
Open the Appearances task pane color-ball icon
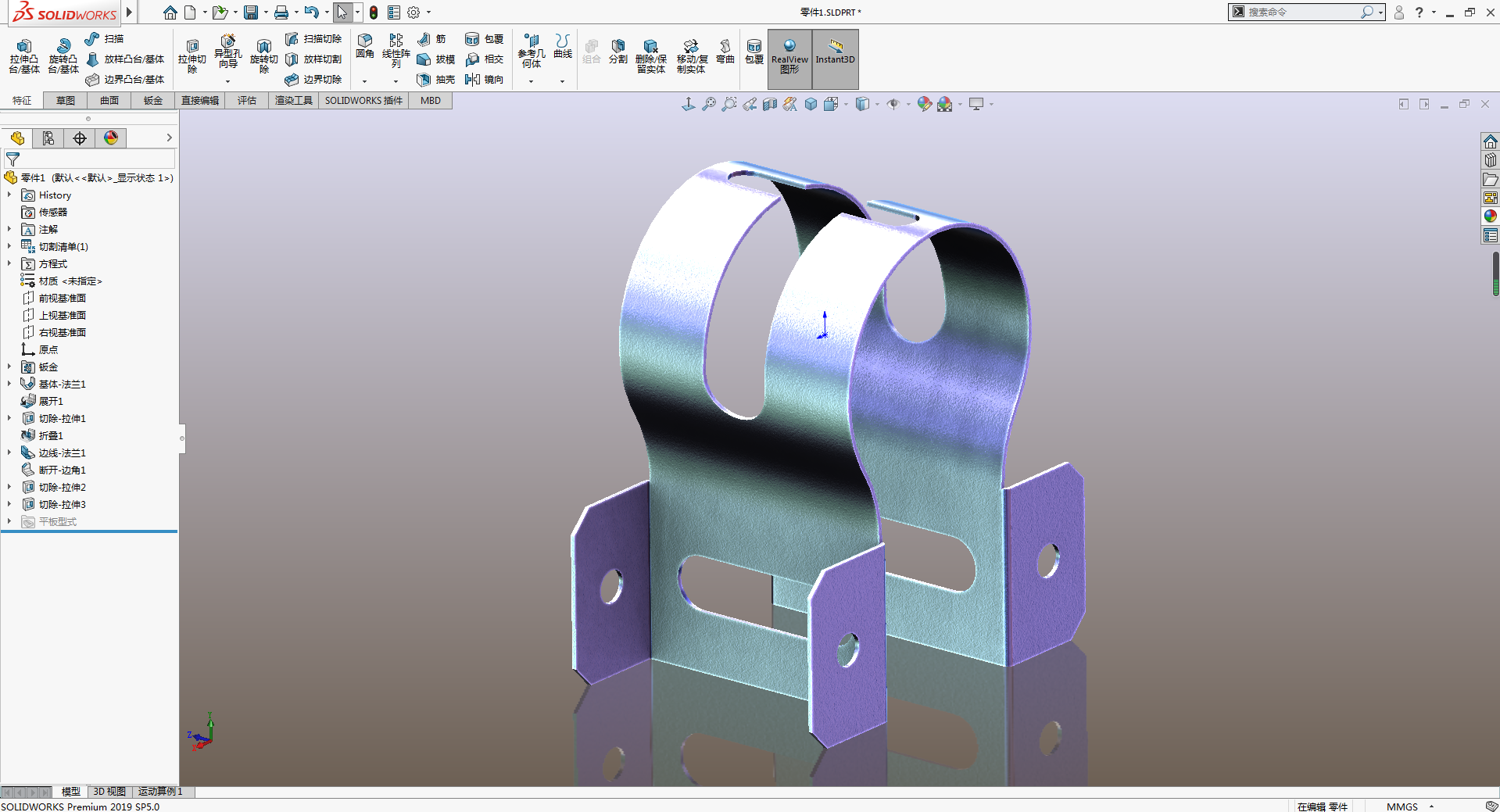click(1491, 216)
